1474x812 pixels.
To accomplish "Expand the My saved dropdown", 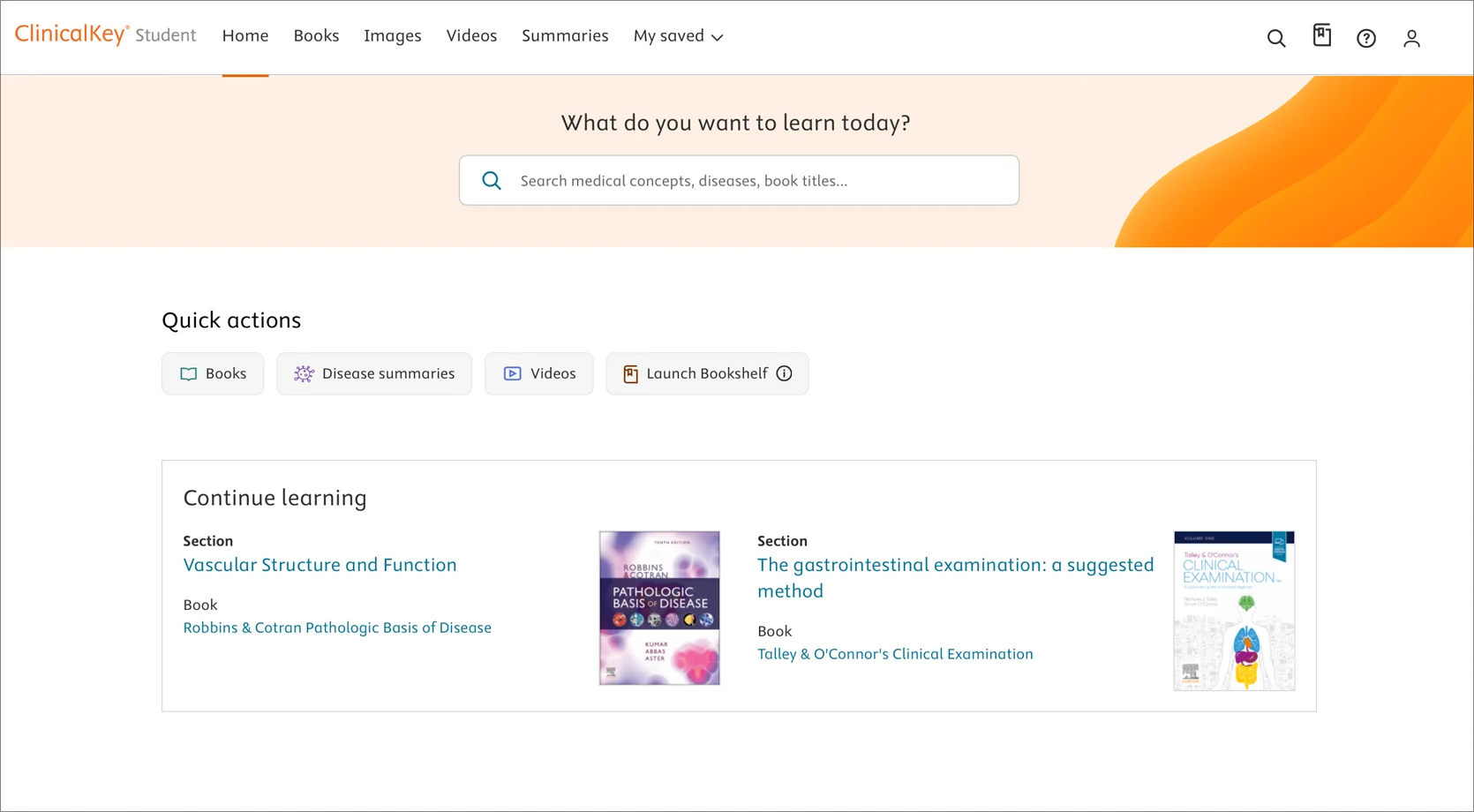I will pyautogui.click(x=678, y=36).
